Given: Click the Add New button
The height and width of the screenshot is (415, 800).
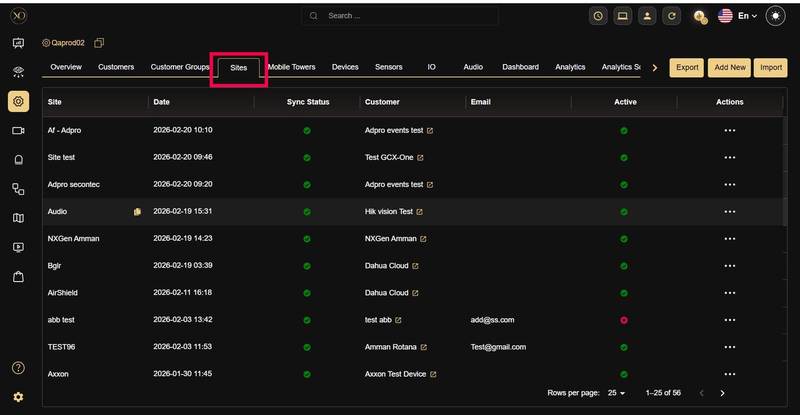Looking at the screenshot, I should point(729,67).
